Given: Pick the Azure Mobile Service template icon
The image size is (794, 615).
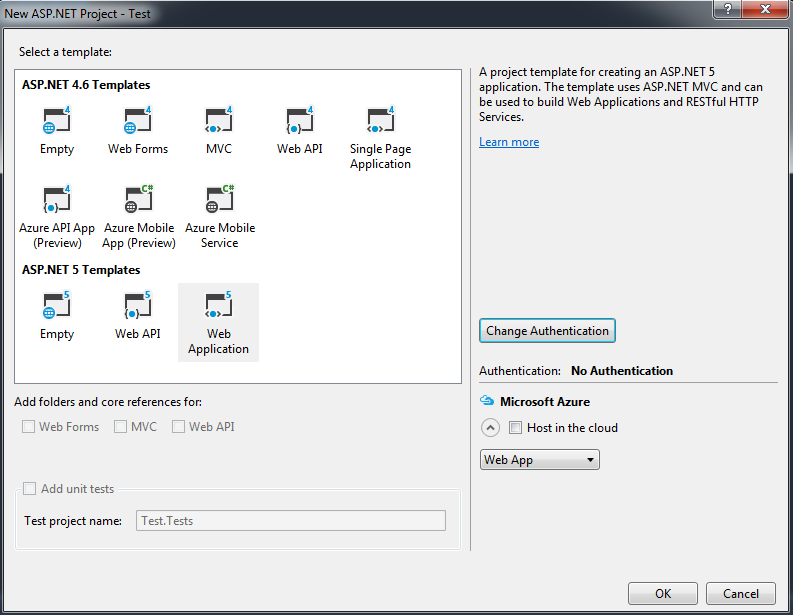Looking at the screenshot, I should (220, 199).
